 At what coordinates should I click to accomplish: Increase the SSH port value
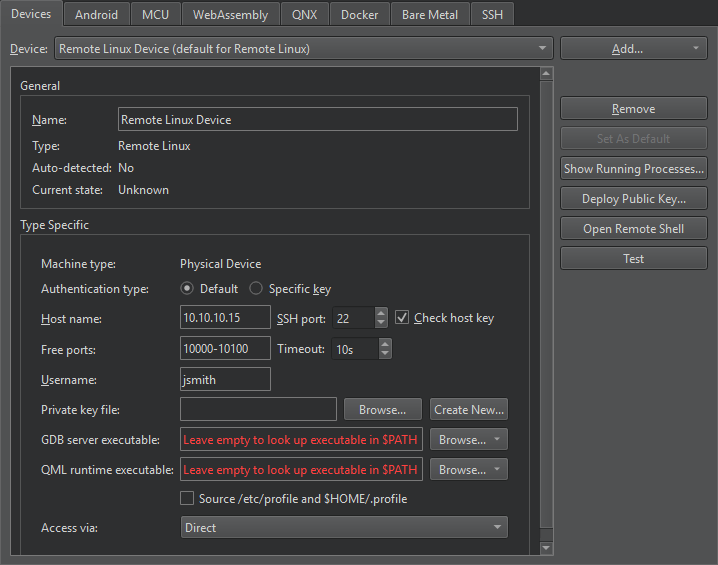click(x=381, y=313)
